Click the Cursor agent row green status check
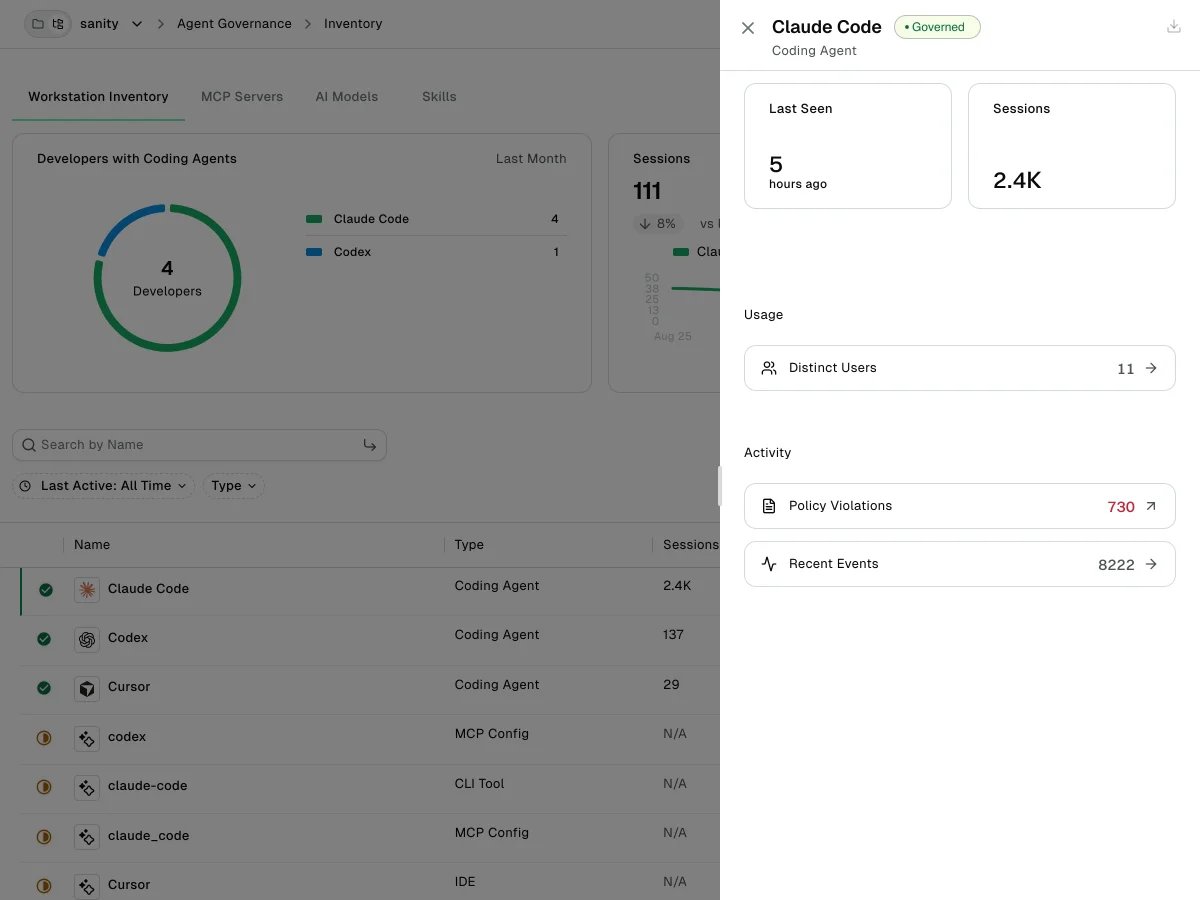 [44, 688]
